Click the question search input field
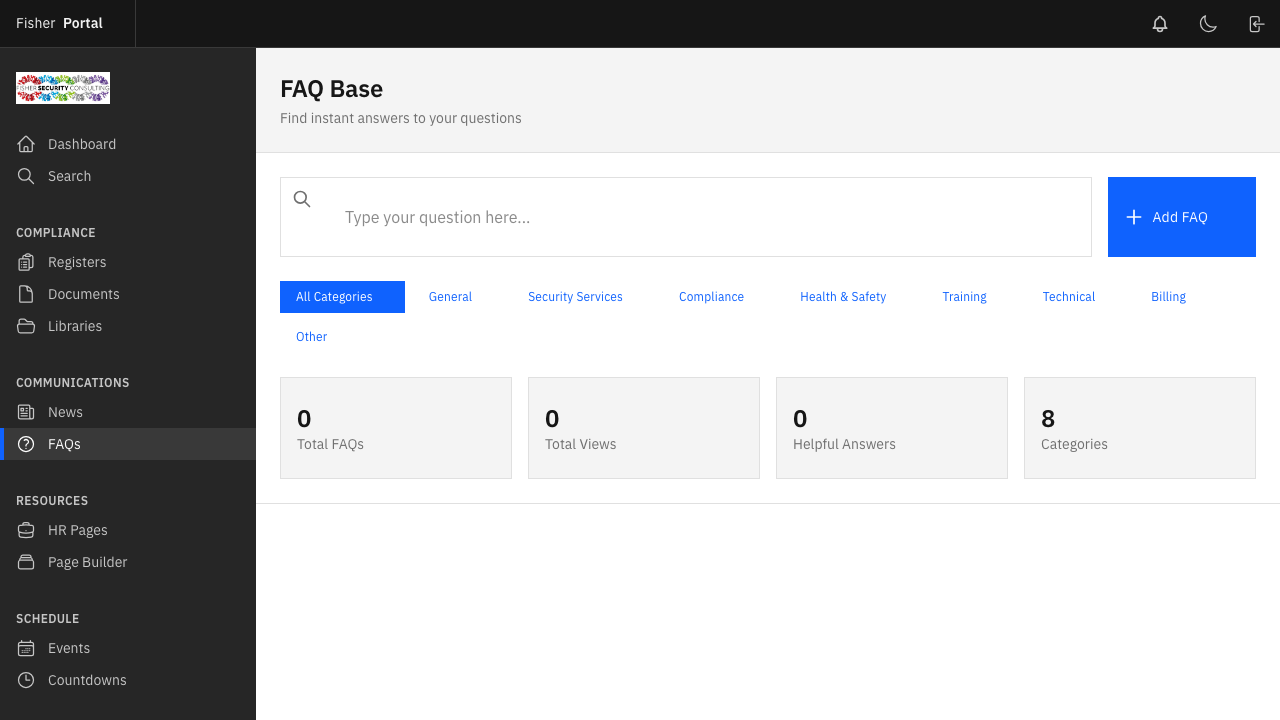This screenshot has width=1280, height=720. click(700, 217)
